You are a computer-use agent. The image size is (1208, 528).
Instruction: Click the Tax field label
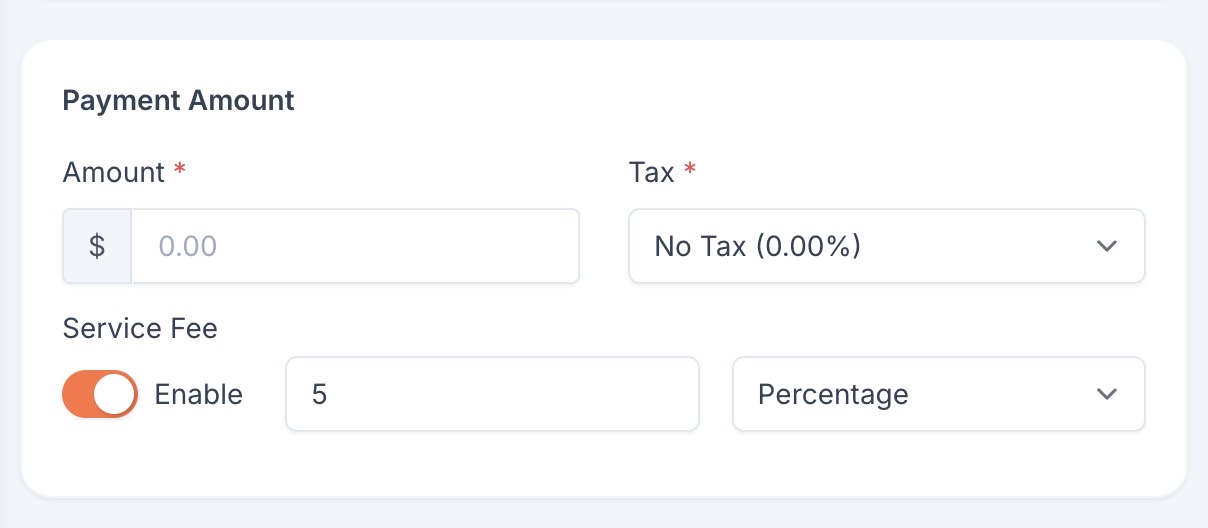click(x=651, y=172)
